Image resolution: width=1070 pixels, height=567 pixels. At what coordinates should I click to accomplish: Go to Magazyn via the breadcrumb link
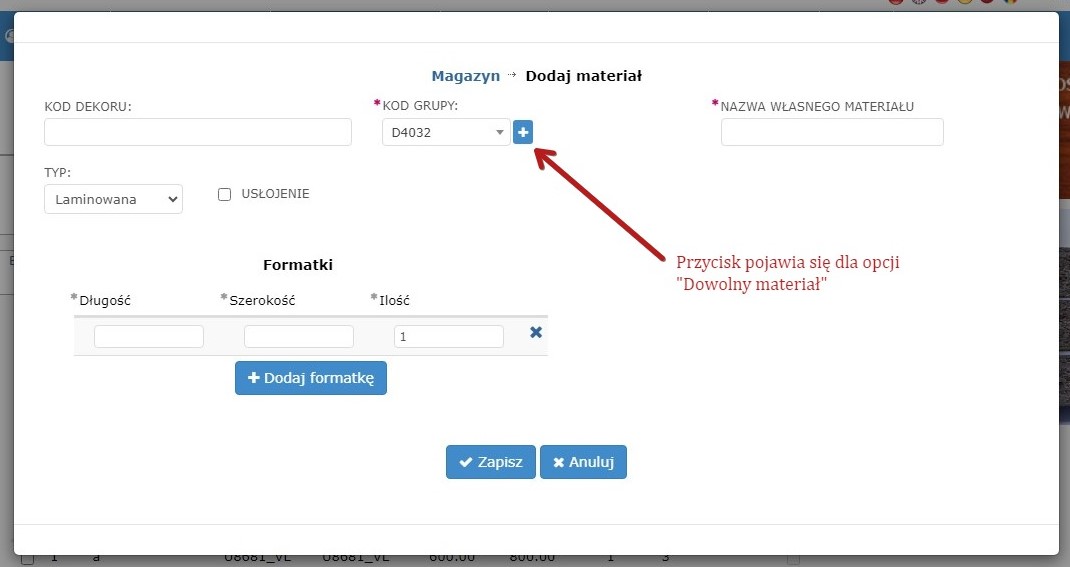click(x=465, y=76)
